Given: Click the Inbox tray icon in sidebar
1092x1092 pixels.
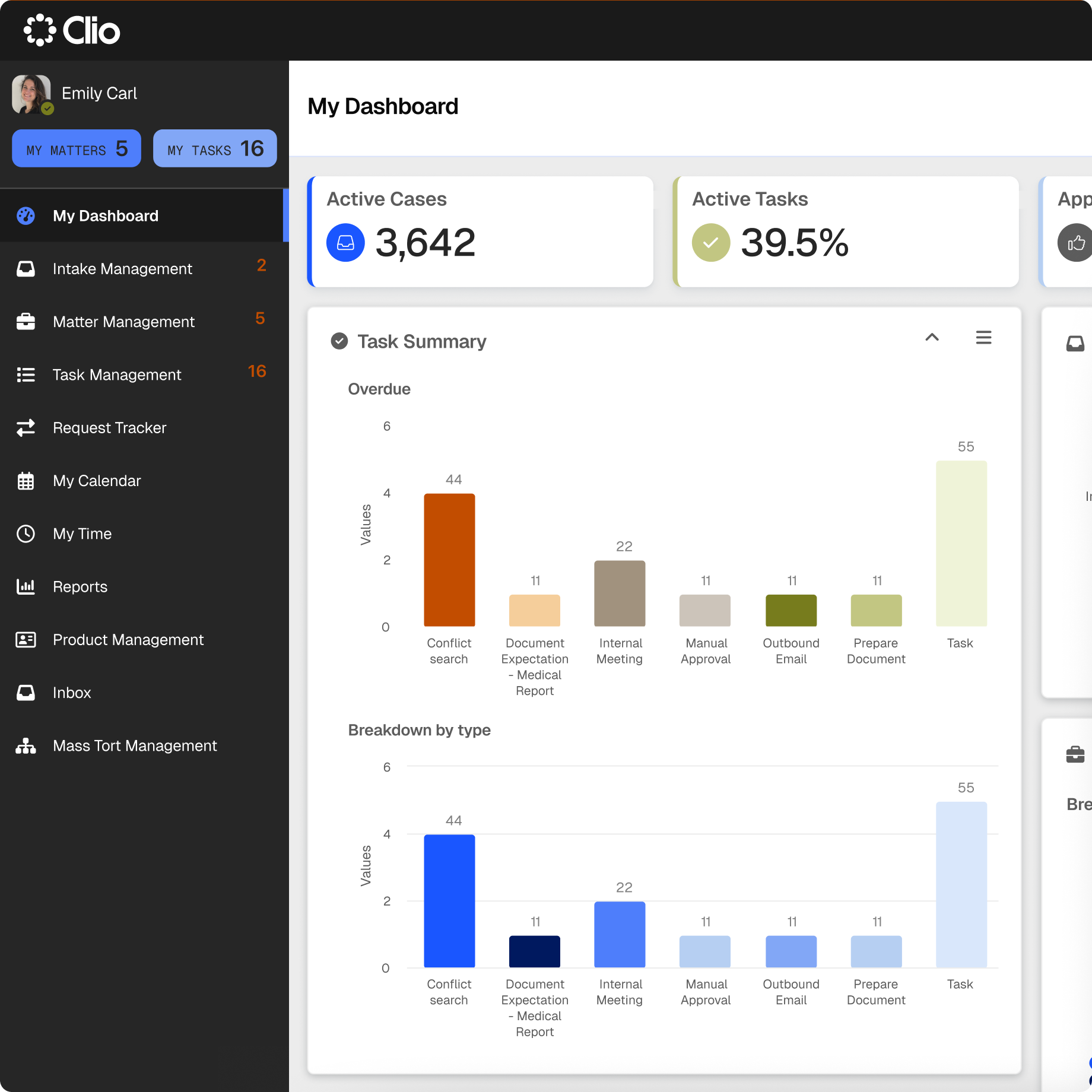Looking at the screenshot, I should pyautogui.click(x=26, y=693).
